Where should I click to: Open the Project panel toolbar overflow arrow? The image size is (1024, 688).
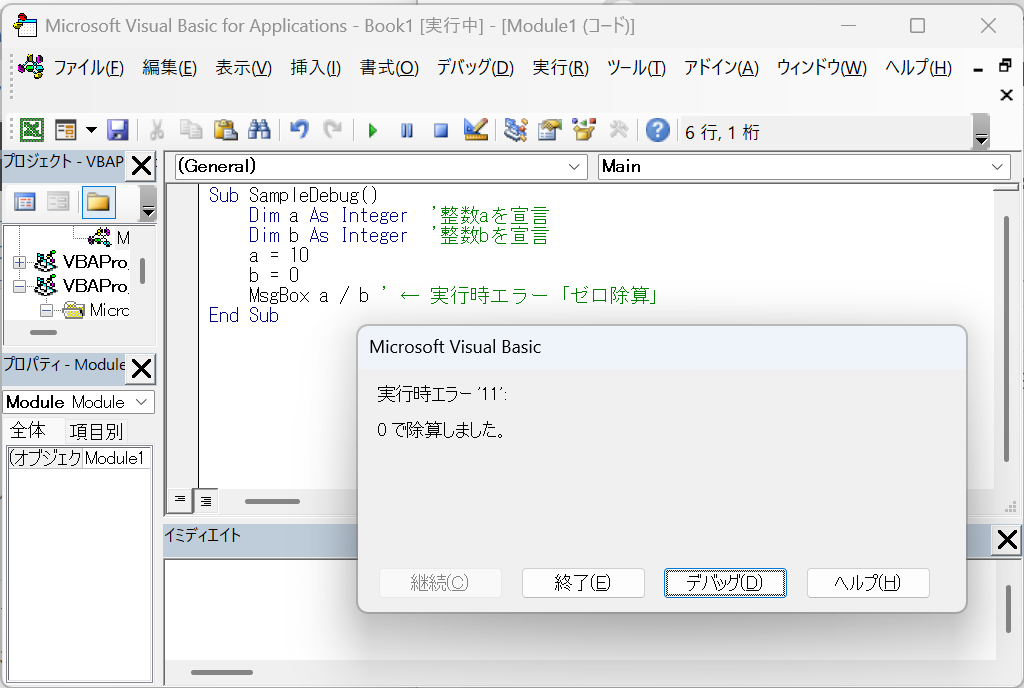click(148, 202)
